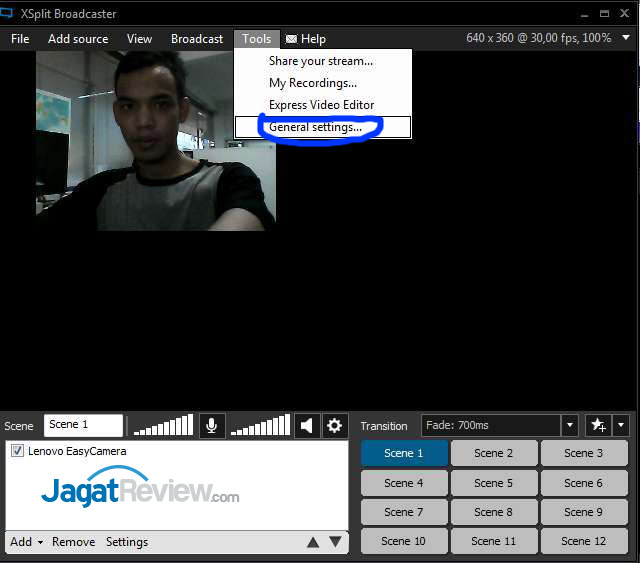The image size is (640, 563).
Task: Launch Express Video Editor
Action: 323,105
